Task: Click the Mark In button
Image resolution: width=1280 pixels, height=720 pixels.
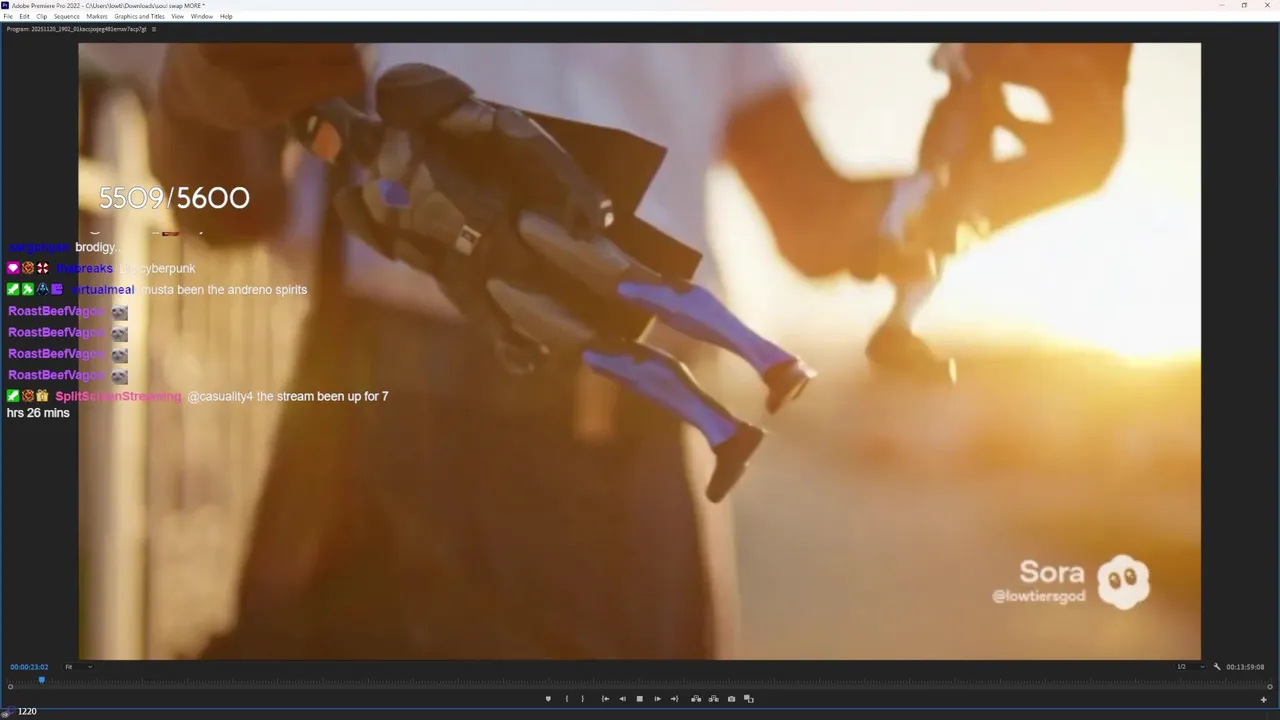Action: pos(567,699)
